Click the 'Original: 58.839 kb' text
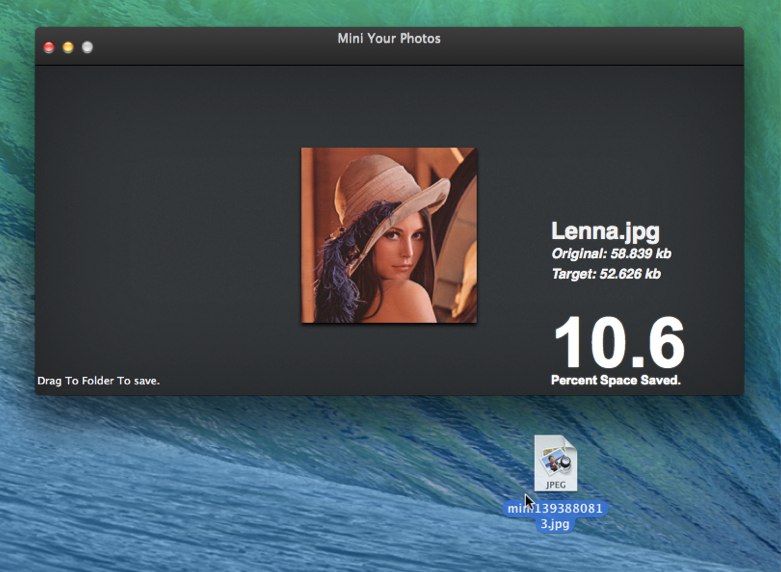This screenshot has width=781, height=572. (611, 254)
